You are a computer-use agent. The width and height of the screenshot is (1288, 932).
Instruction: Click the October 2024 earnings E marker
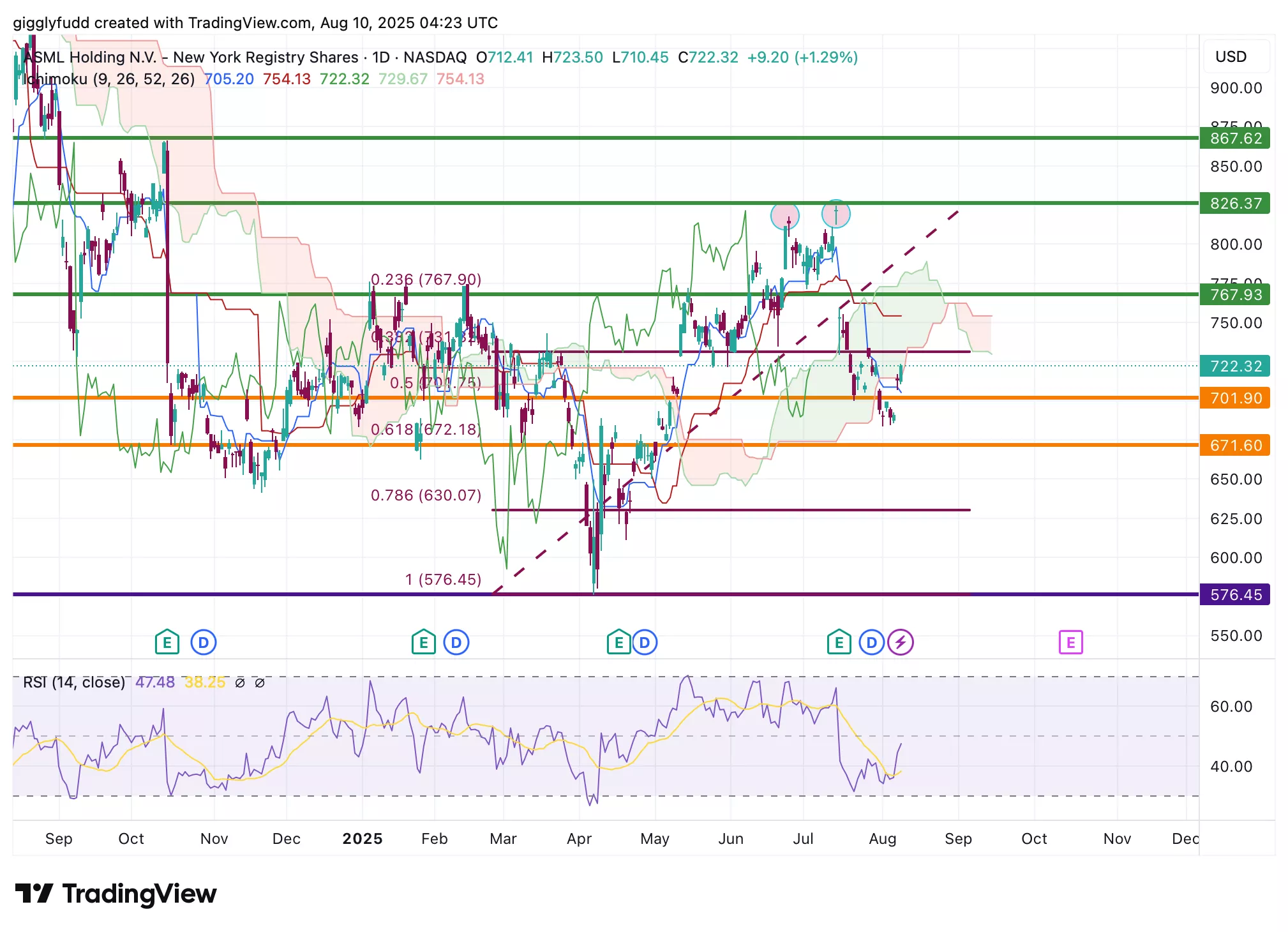click(167, 642)
